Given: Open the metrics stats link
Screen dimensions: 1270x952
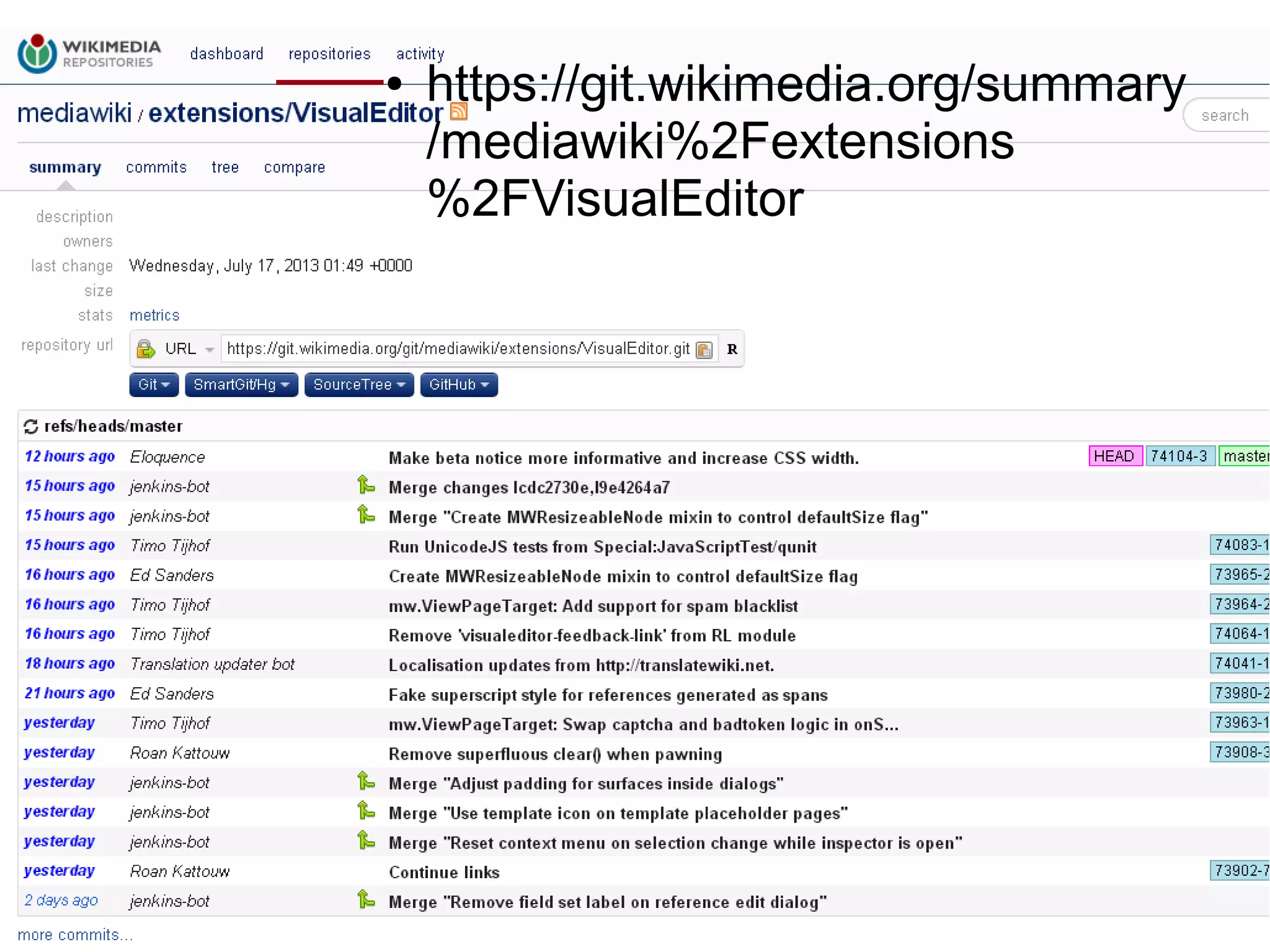Looking at the screenshot, I should click(154, 316).
